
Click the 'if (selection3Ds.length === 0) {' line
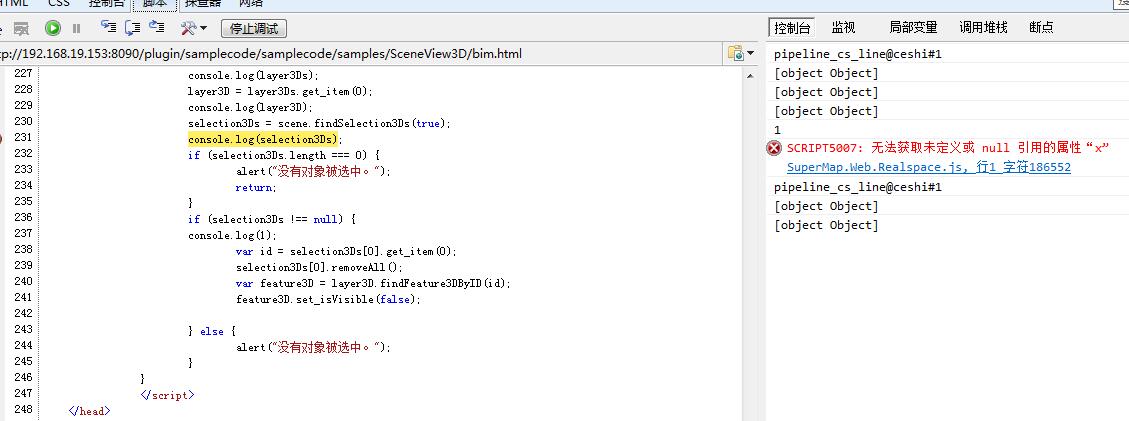pyautogui.click(x=283, y=155)
